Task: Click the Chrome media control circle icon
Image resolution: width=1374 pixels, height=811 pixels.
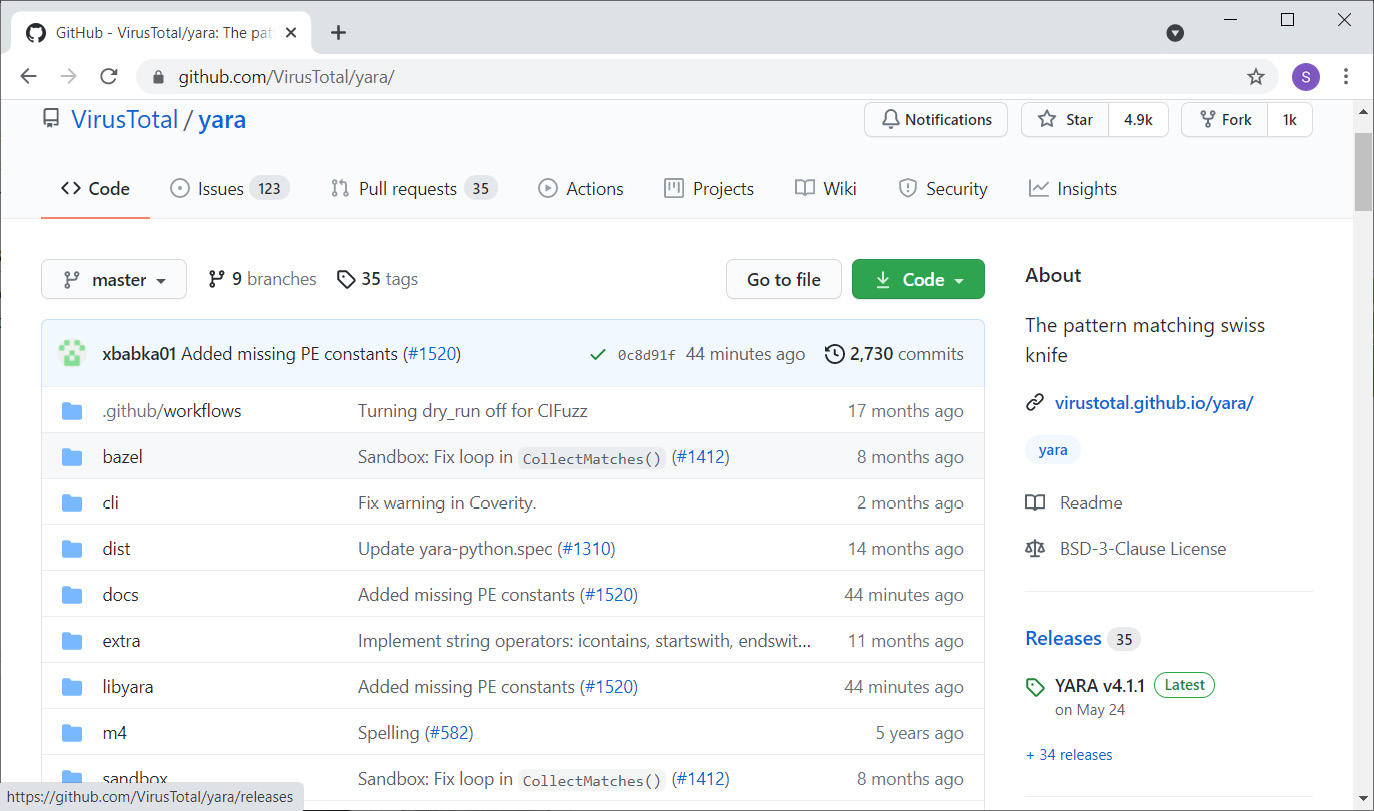Action: pyautogui.click(x=1176, y=33)
